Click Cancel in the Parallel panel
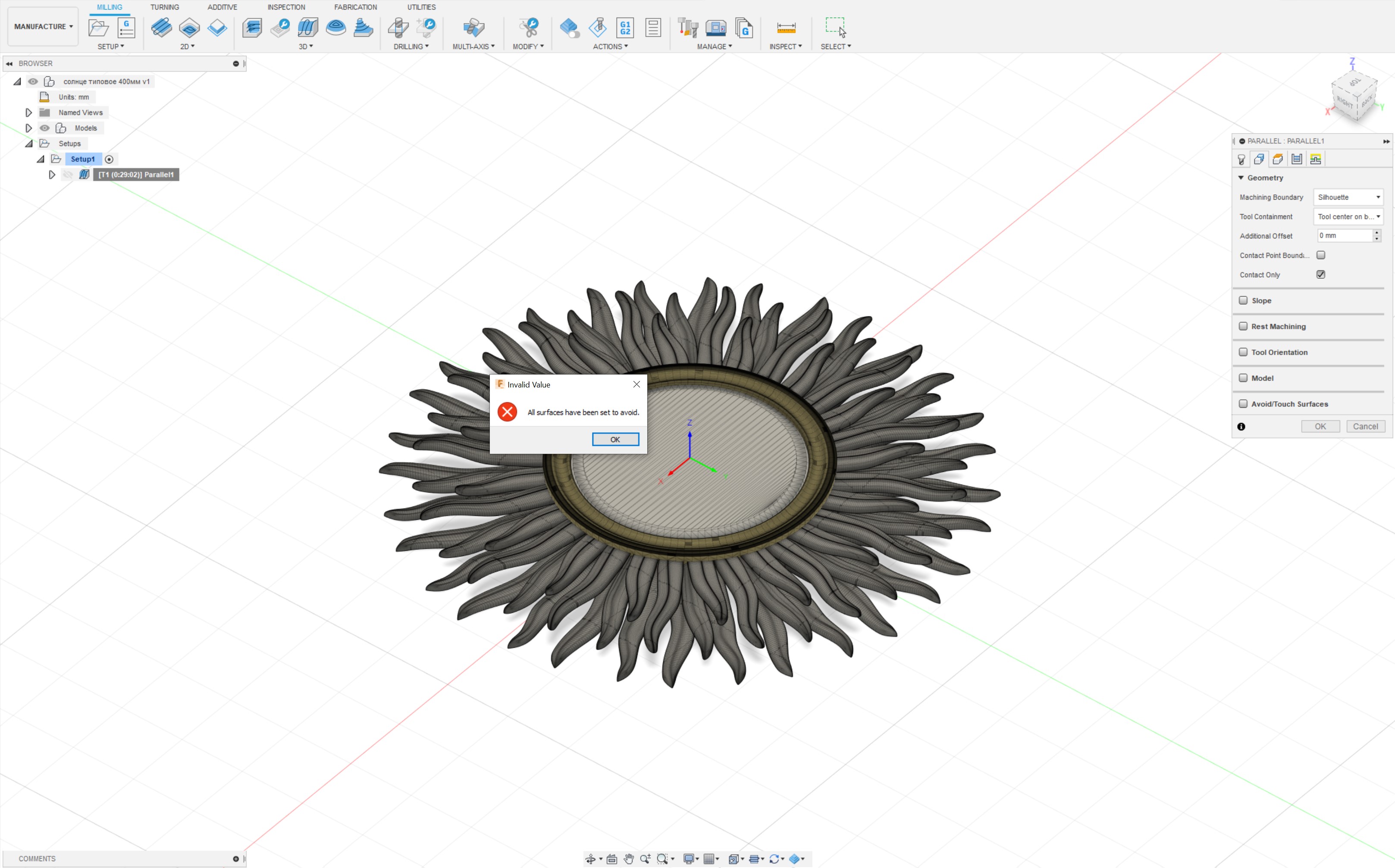1395x868 pixels. pyautogui.click(x=1364, y=426)
